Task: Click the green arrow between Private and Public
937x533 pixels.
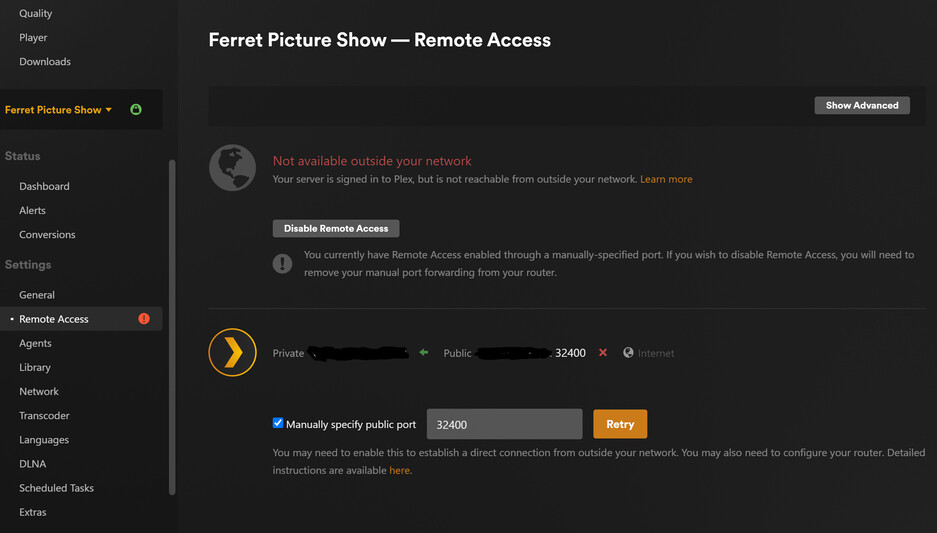Action: [x=424, y=353]
